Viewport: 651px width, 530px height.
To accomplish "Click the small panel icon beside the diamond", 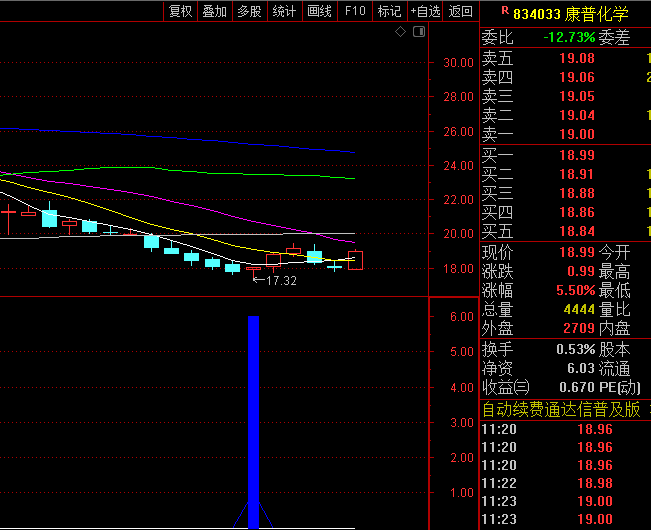I will coord(417,32).
